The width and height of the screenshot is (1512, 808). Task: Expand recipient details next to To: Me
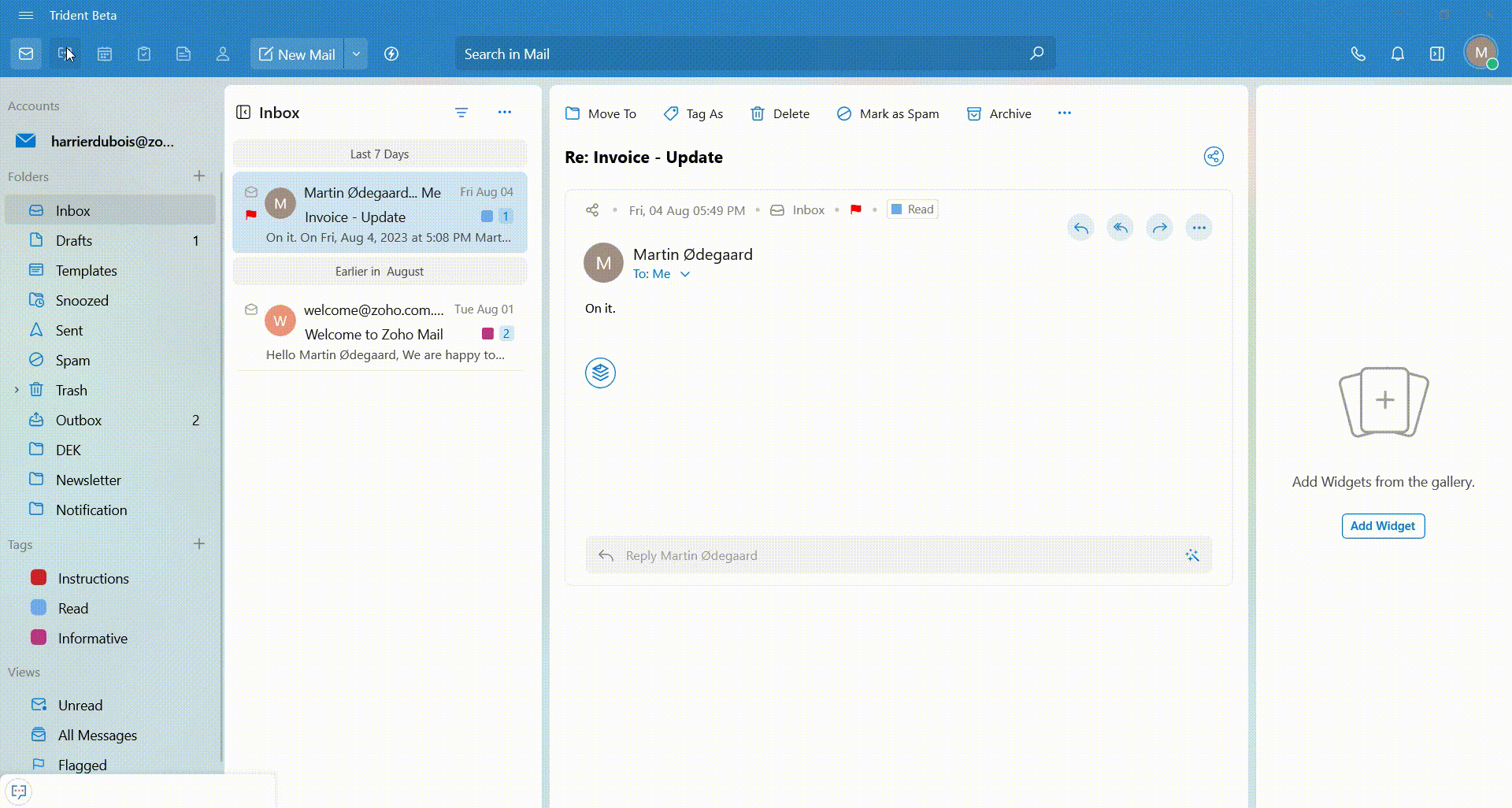[685, 274]
